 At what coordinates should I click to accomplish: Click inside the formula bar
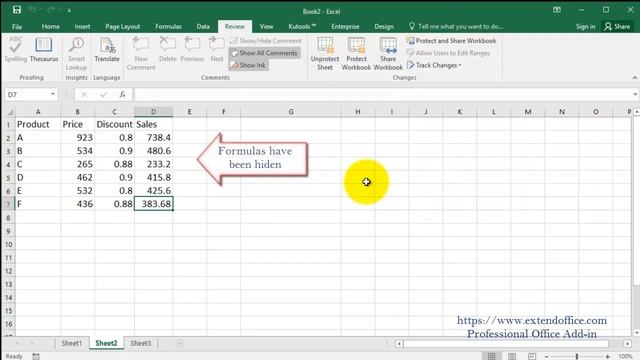click(x=382, y=95)
